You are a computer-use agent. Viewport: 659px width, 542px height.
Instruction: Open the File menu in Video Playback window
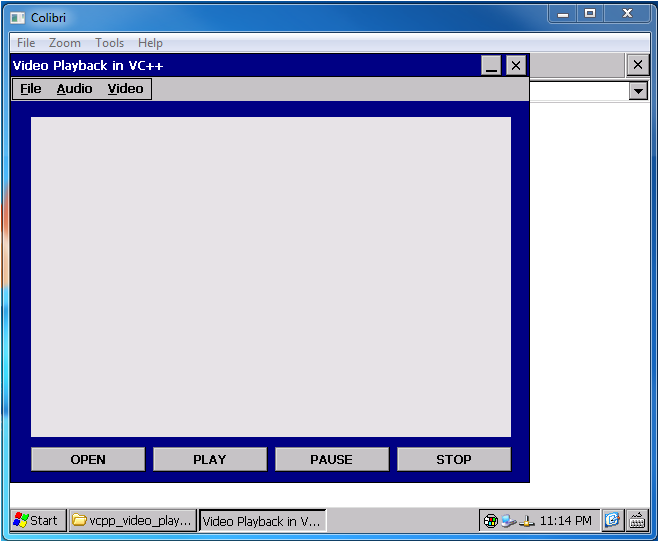[x=31, y=89]
